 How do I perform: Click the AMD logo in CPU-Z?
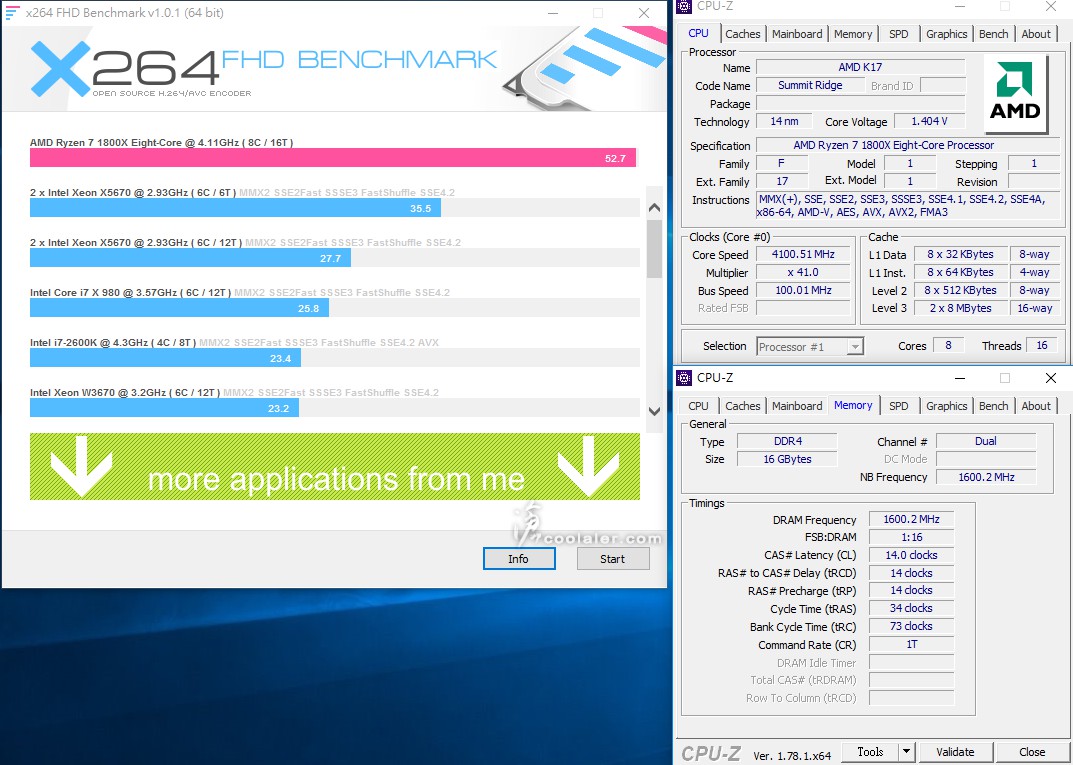coord(1016,94)
